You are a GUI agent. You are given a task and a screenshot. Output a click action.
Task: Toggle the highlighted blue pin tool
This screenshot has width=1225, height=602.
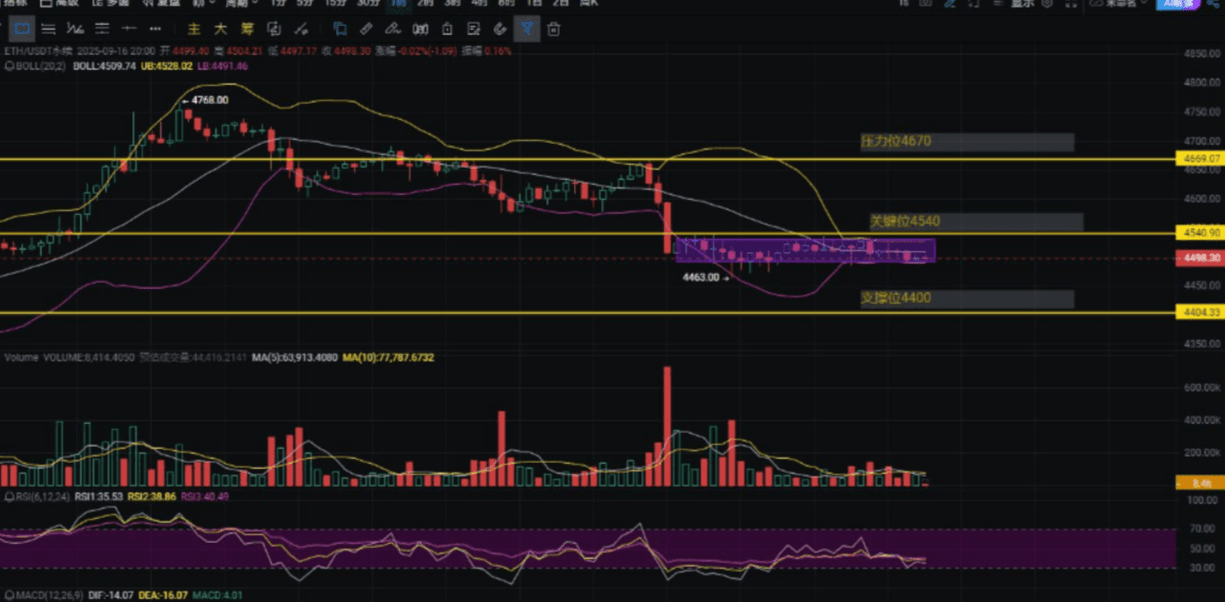pos(527,28)
